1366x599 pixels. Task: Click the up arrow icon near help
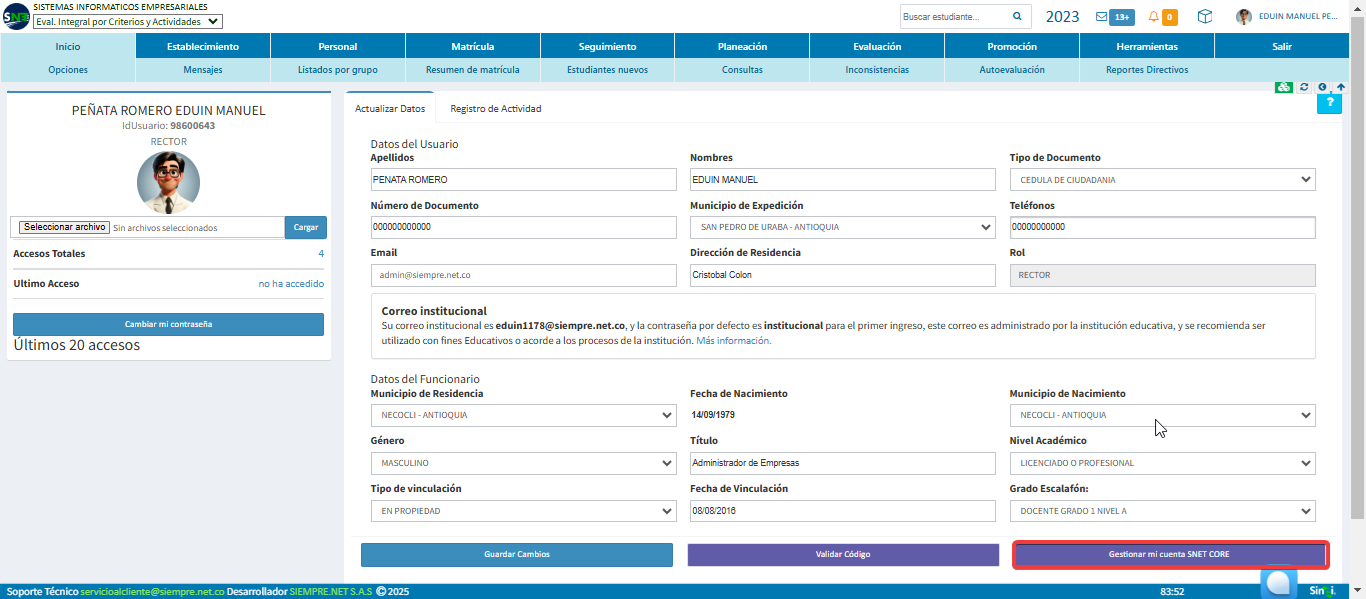(1340, 87)
